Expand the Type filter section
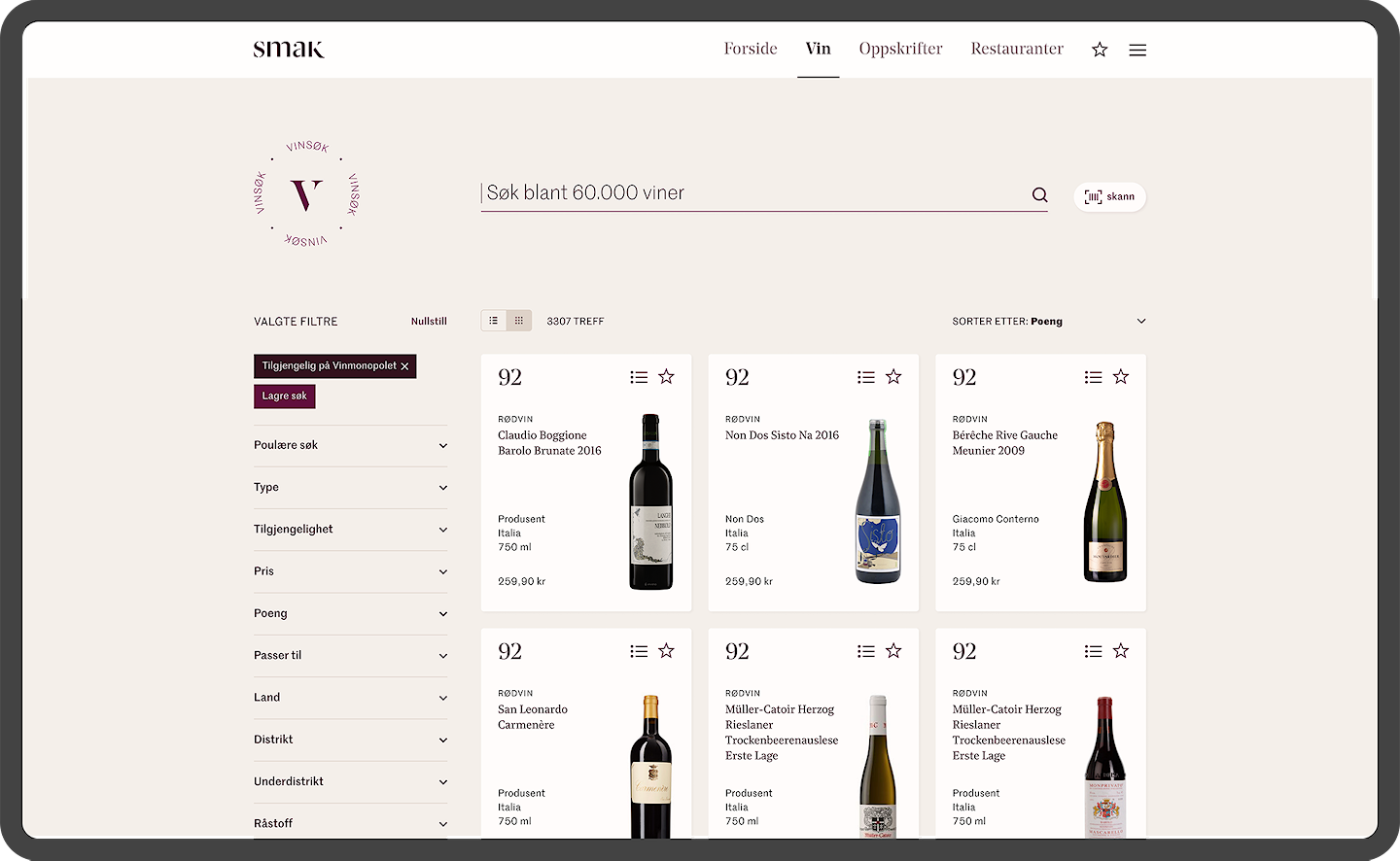This screenshot has width=1400, height=861. (350, 488)
